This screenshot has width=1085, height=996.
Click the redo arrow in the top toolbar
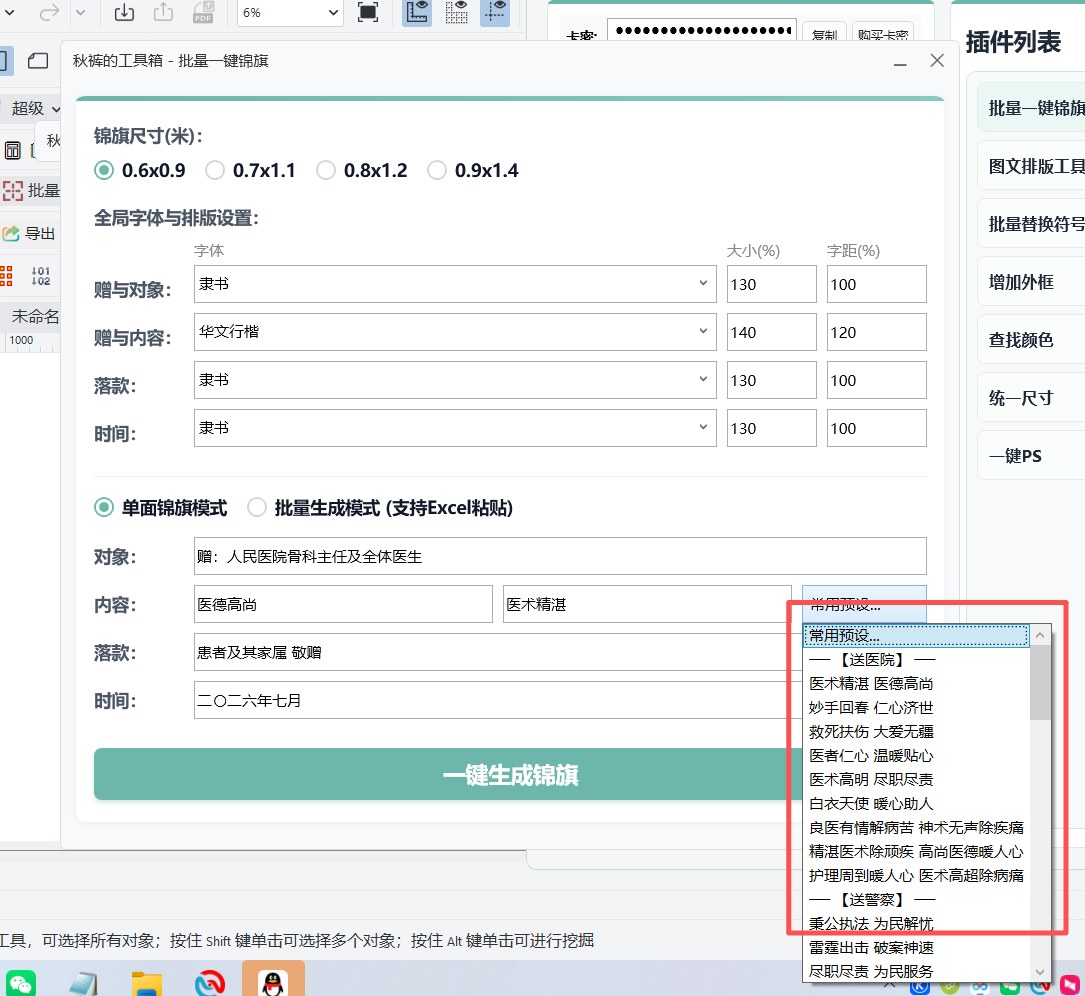[49, 12]
